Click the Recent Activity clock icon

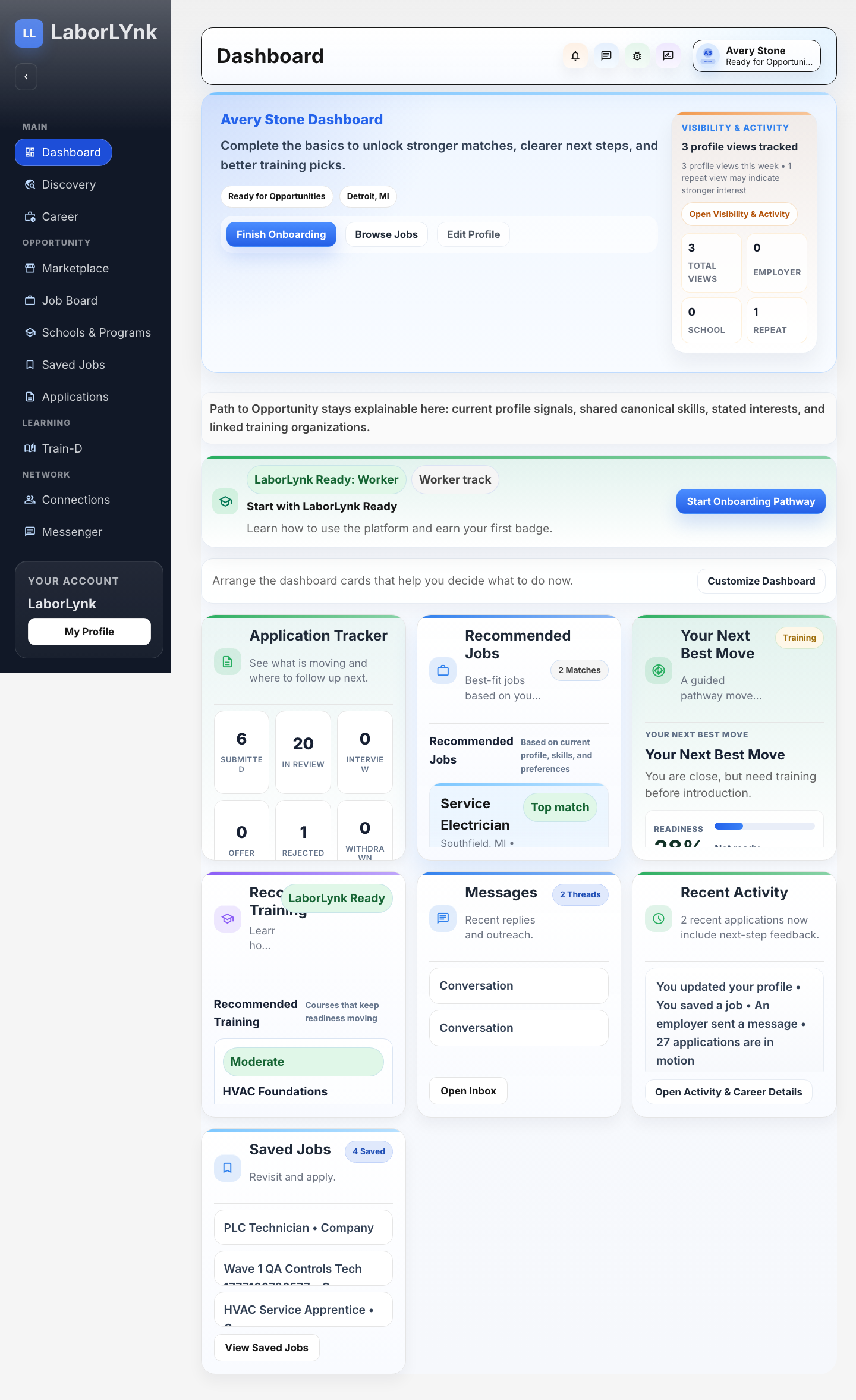coord(659,918)
